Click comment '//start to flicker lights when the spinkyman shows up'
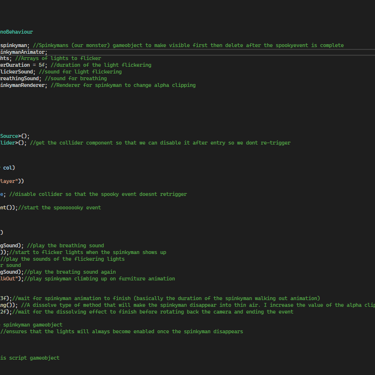This screenshot has height=375, width=375. pos(88,252)
